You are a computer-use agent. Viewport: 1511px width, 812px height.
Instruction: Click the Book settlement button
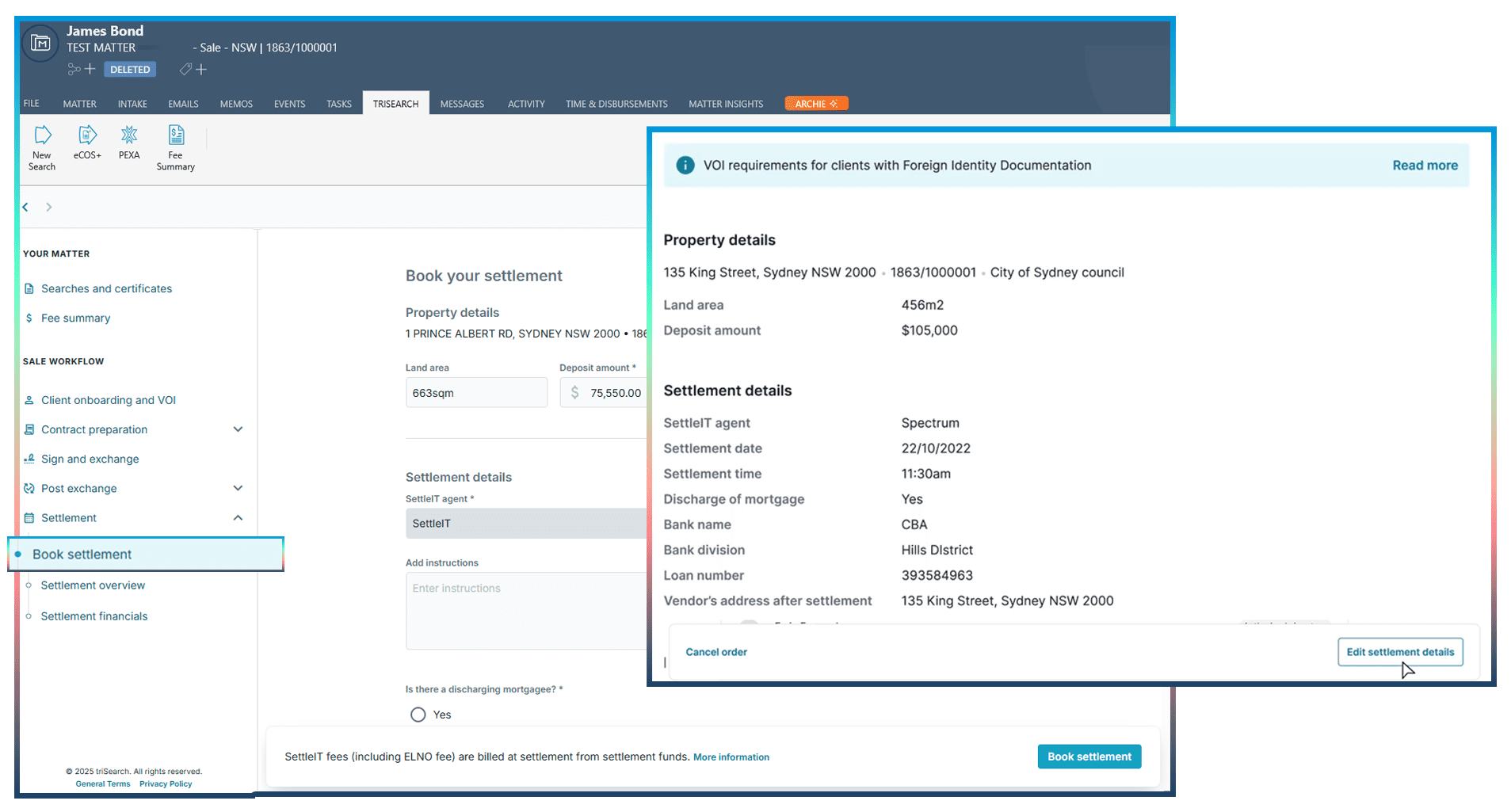point(1089,757)
